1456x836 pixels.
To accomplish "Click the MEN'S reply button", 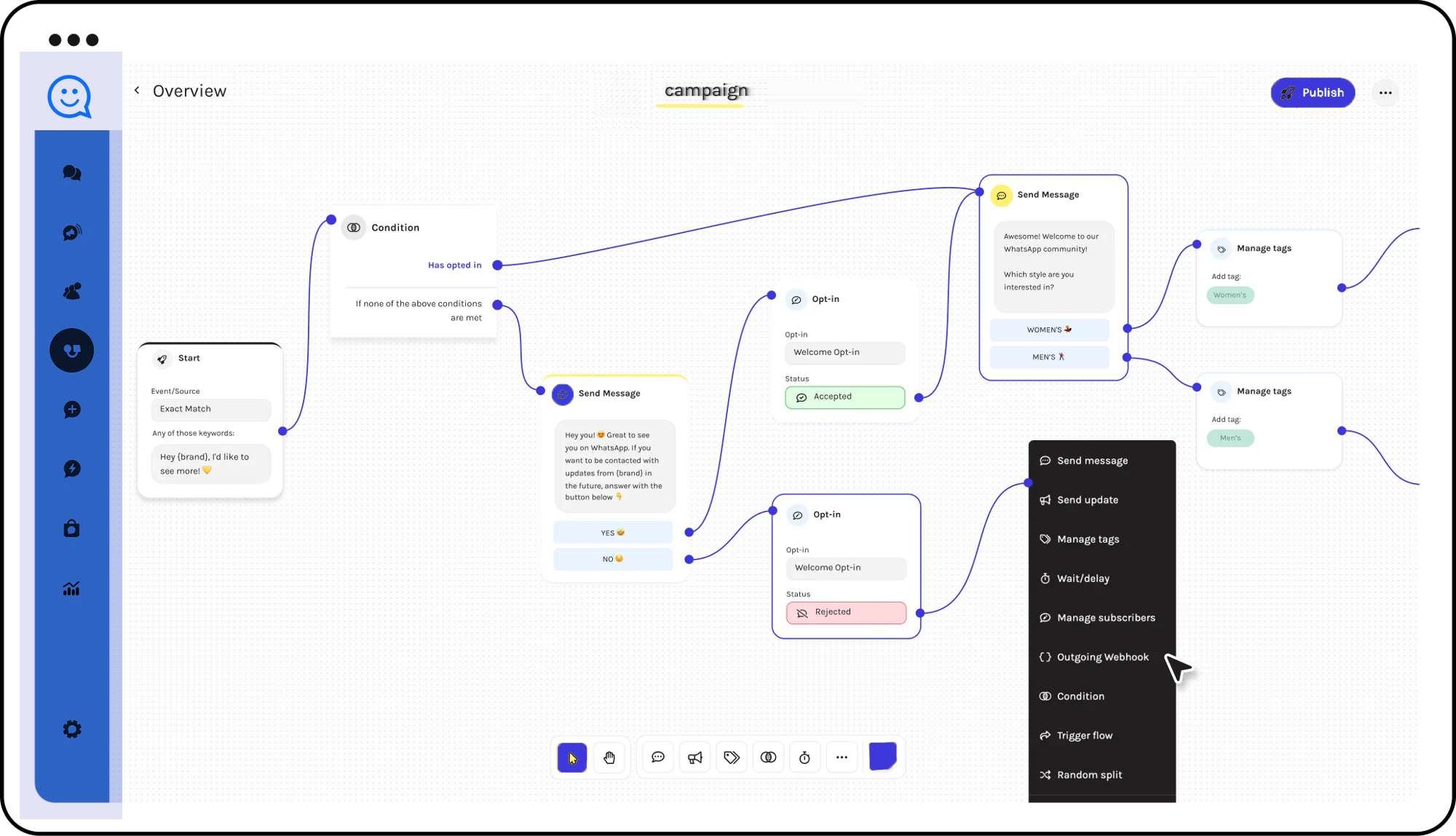I will pos(1049,357).
